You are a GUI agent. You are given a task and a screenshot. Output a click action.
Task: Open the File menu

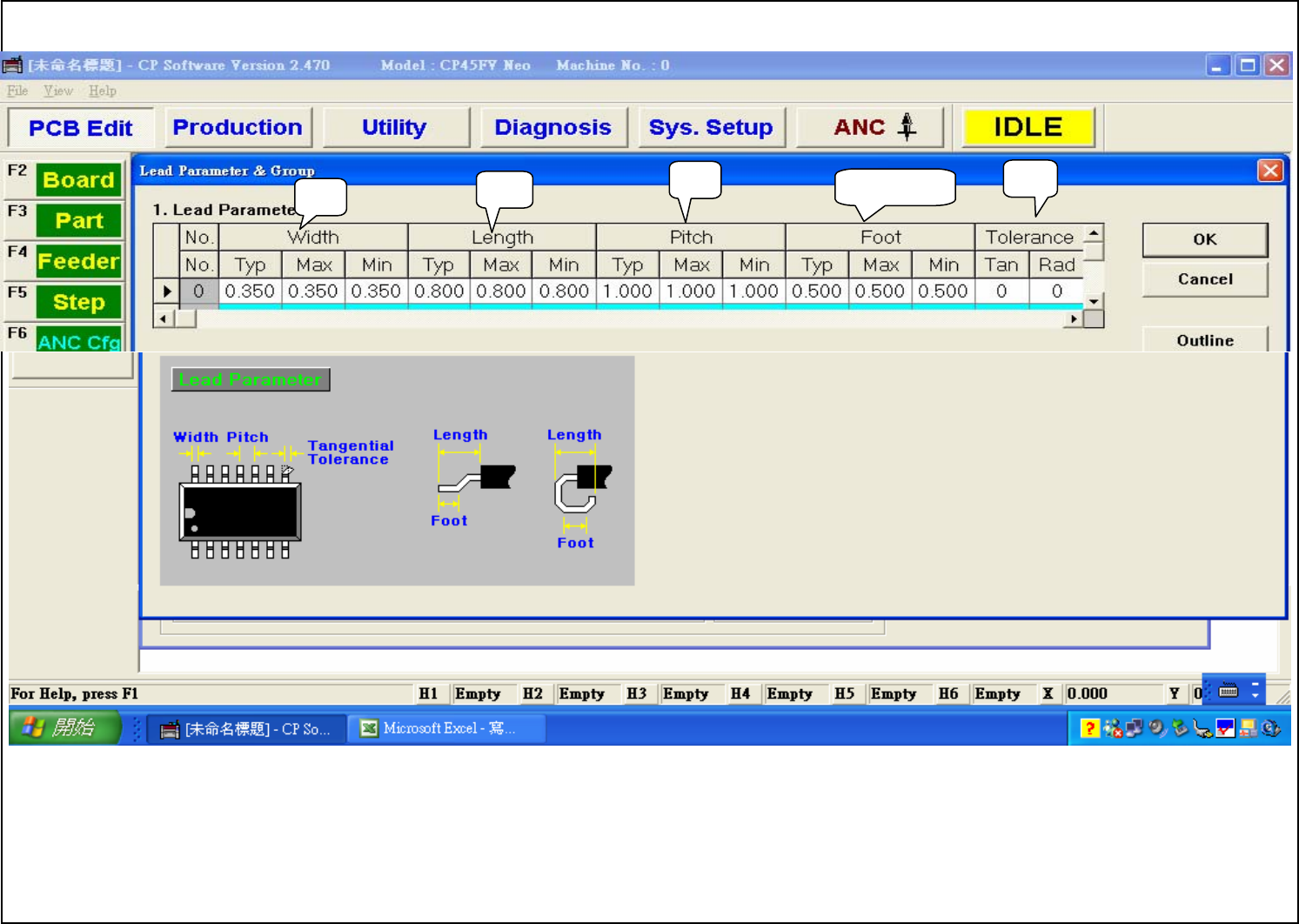(x=17, y=90)
